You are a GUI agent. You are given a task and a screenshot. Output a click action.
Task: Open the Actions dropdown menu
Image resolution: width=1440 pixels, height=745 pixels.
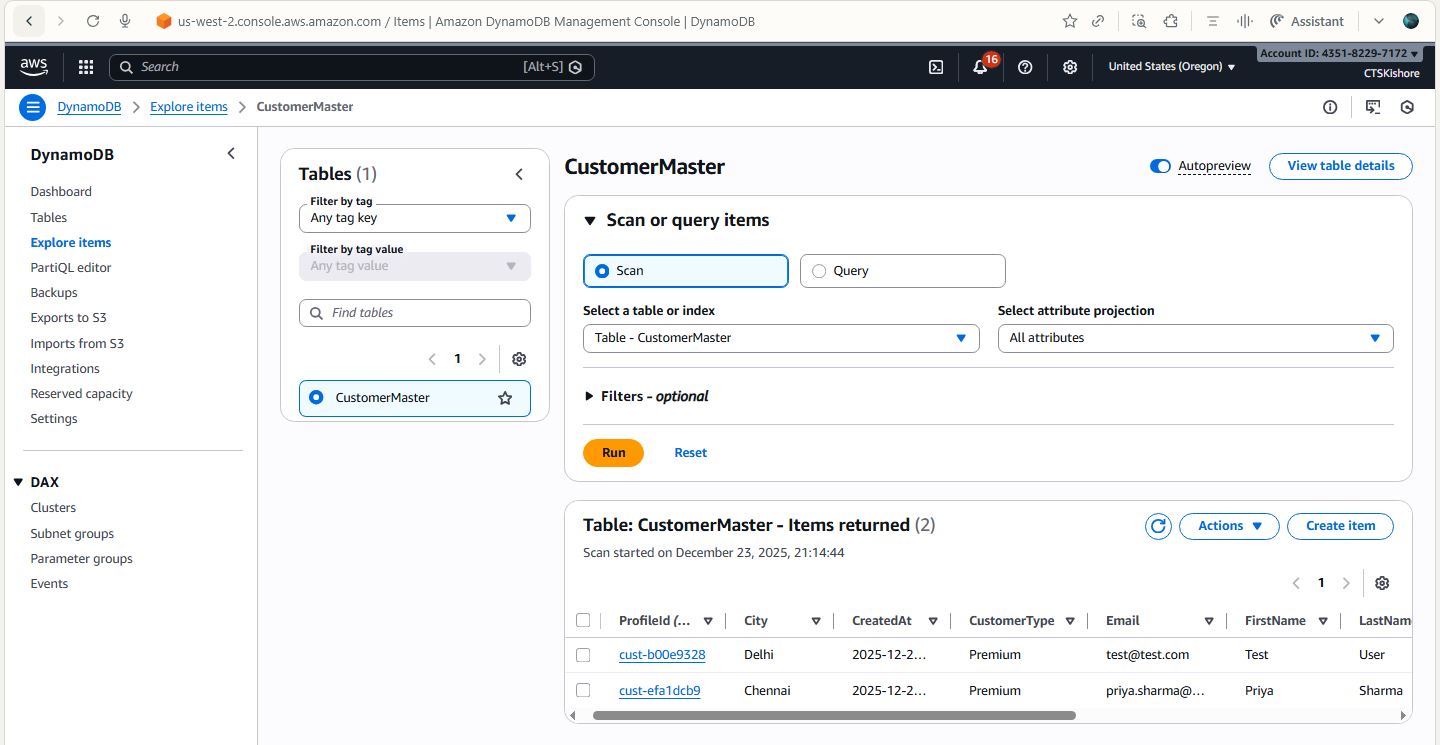1229,526
